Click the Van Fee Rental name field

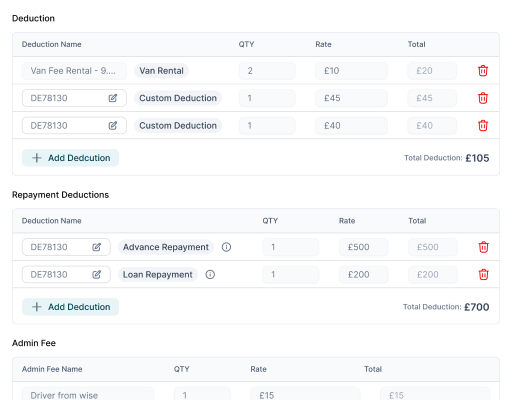tap(74, 71)
